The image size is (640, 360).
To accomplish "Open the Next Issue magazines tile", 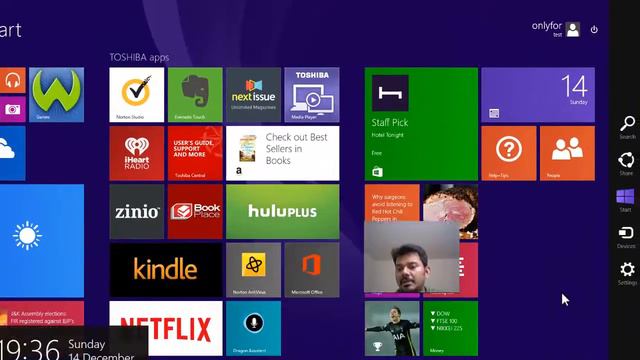I will 253,95.
